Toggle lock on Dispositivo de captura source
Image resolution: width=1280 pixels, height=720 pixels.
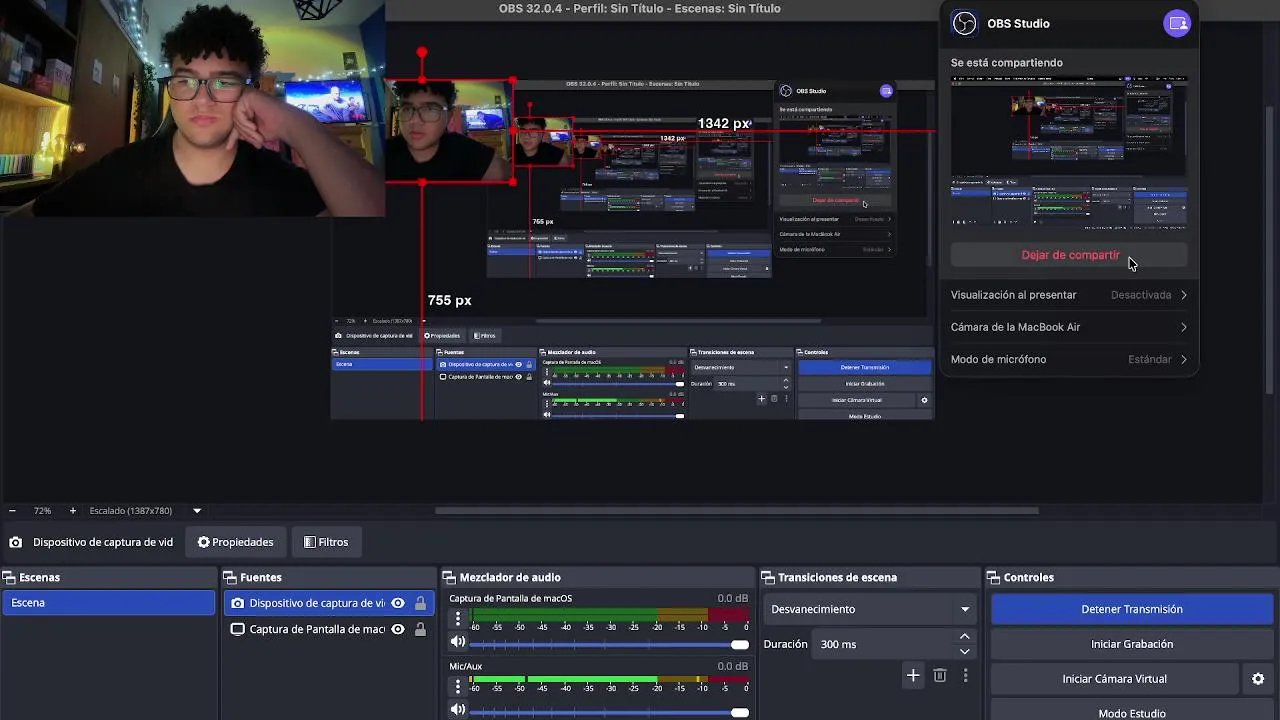(x=420, y=603)
